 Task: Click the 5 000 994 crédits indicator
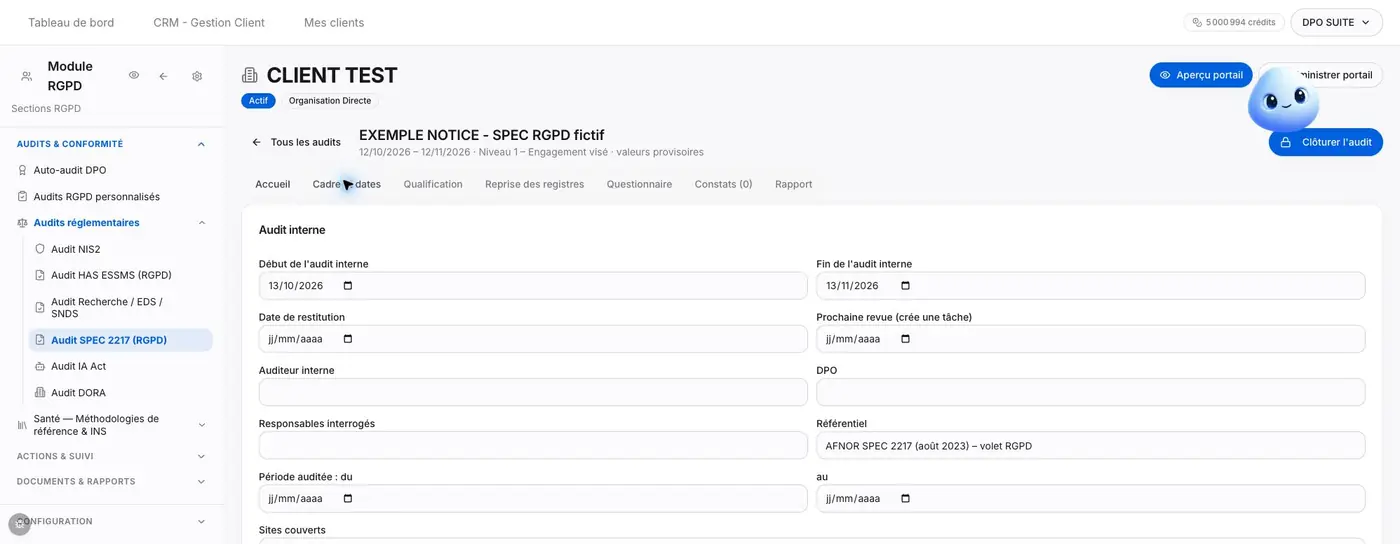1234,22
